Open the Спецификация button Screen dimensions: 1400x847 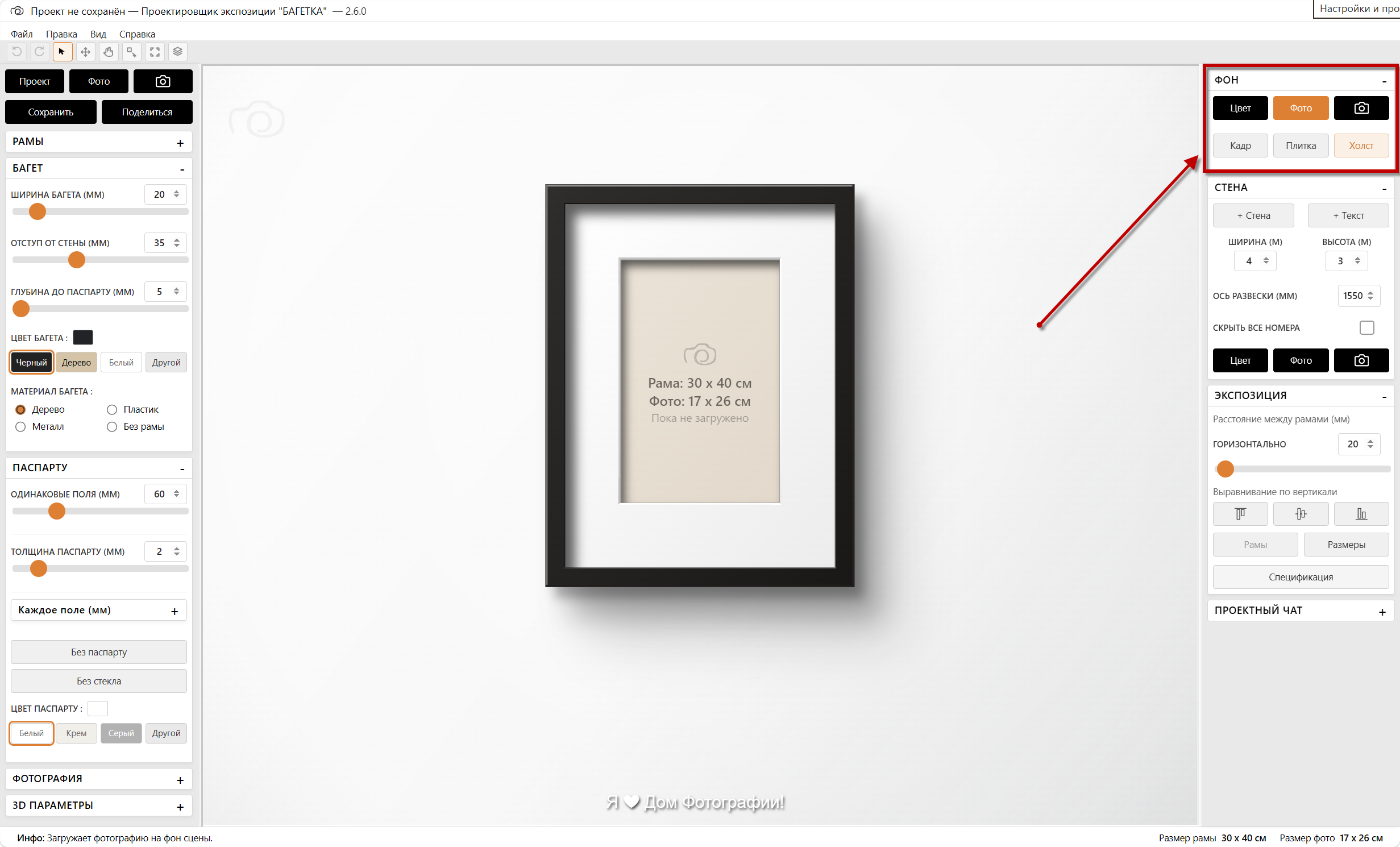(1301, 577)
